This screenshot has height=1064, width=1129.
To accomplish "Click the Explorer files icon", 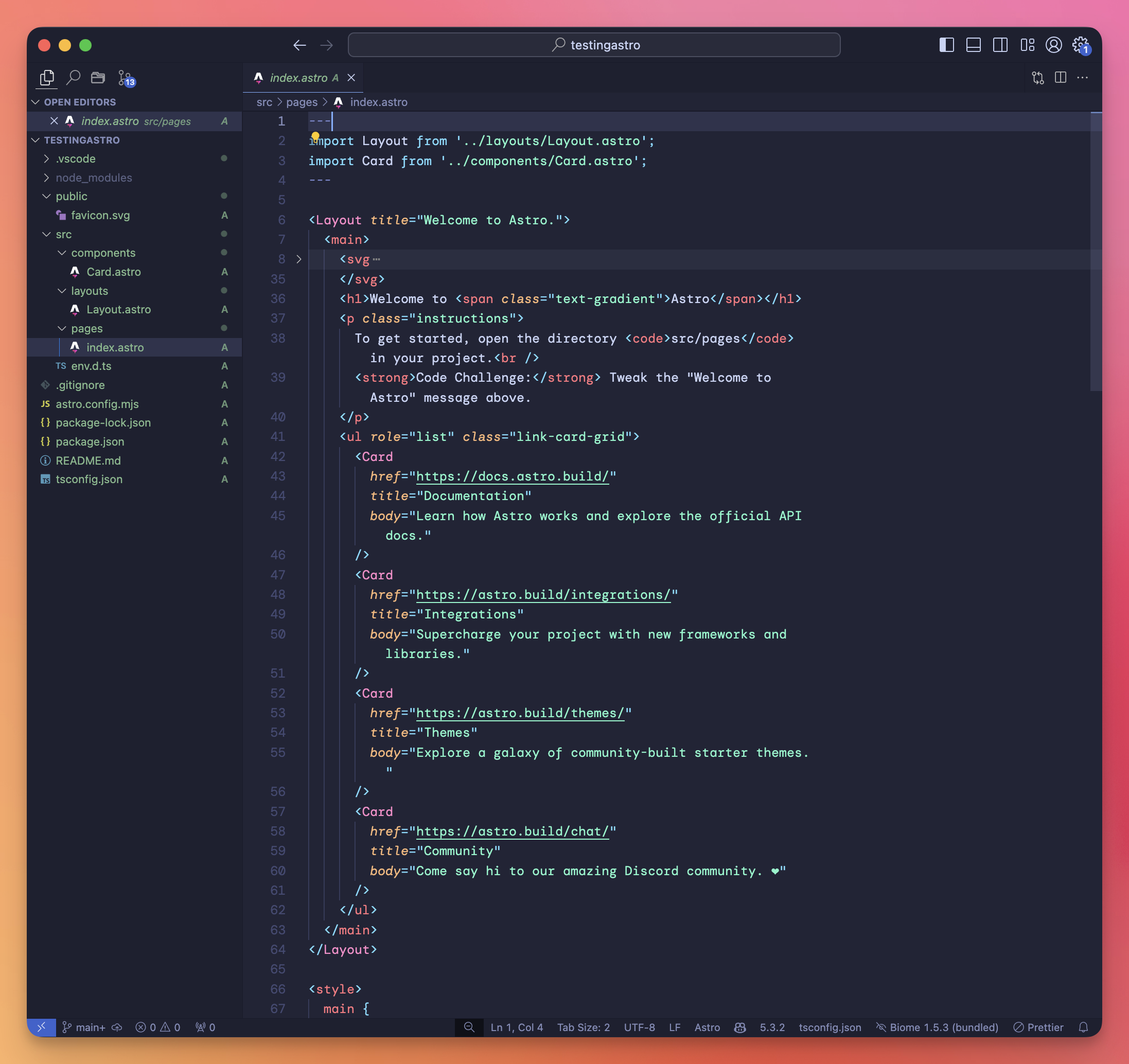I will [47, 77].
